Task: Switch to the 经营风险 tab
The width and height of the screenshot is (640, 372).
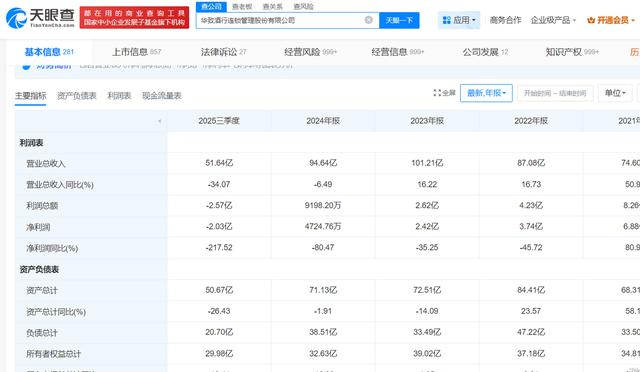Action: (310, 52)
